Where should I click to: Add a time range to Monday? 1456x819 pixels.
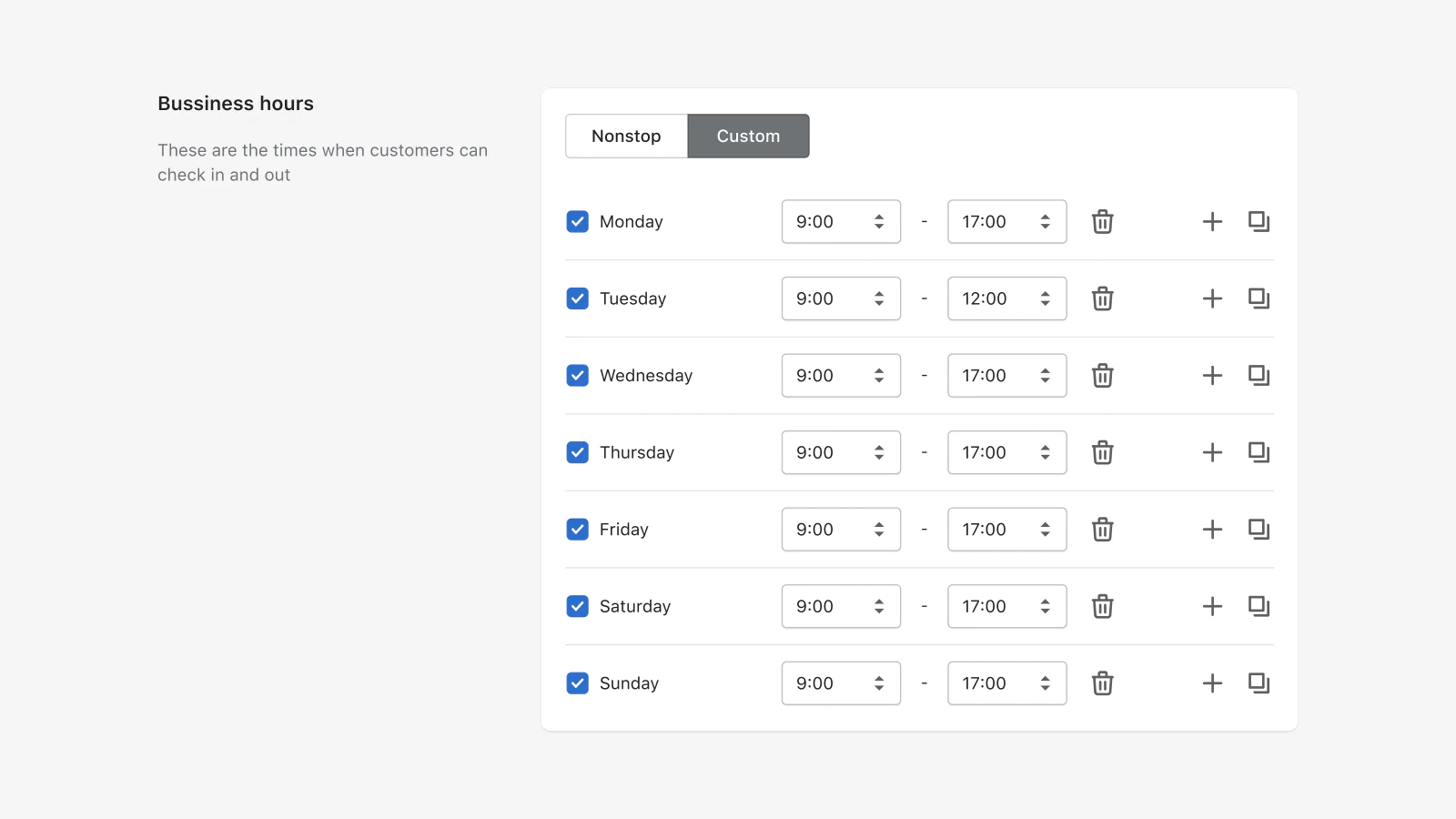point(1212,222)
